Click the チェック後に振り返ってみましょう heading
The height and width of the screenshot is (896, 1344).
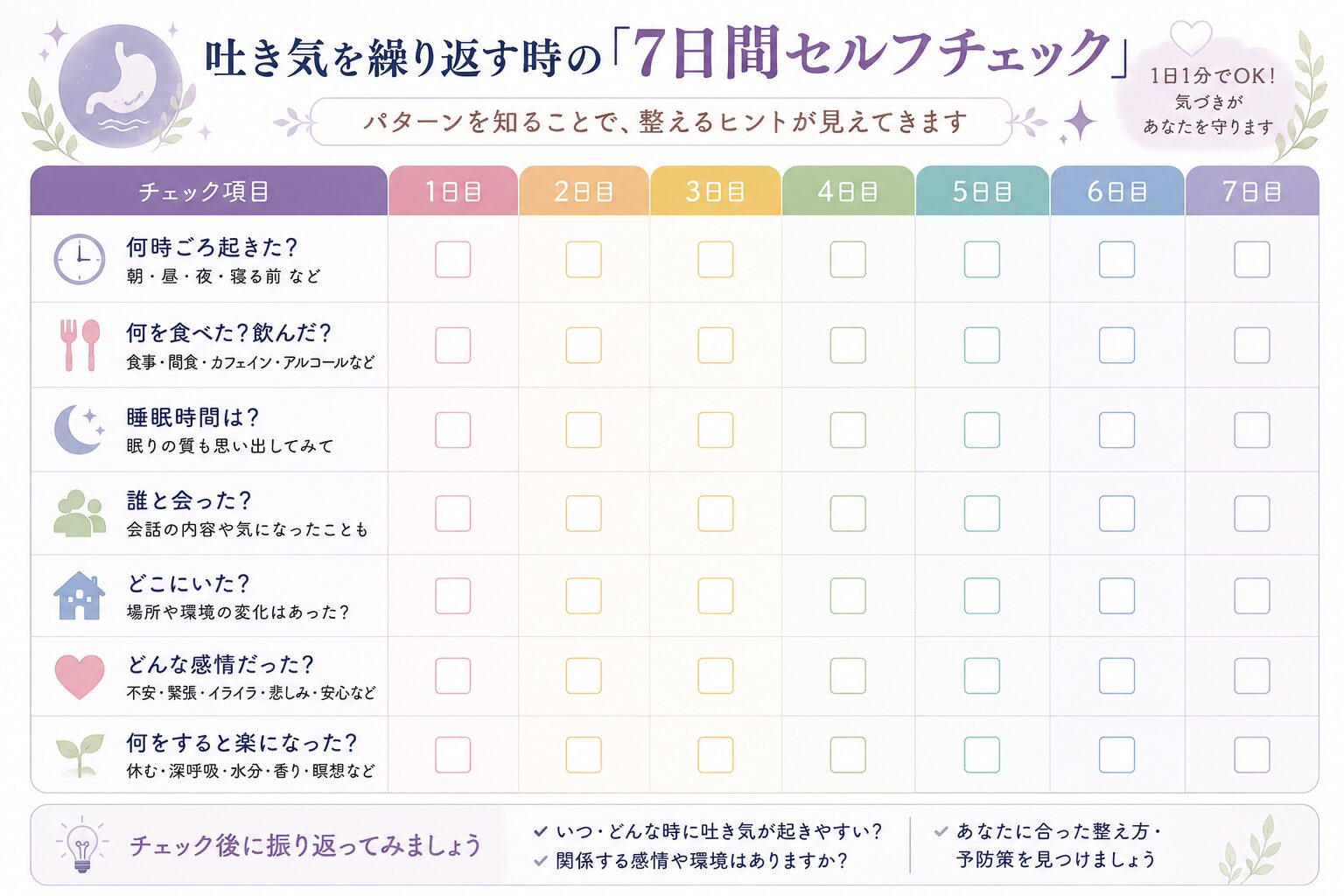click(x=305, y=845)
